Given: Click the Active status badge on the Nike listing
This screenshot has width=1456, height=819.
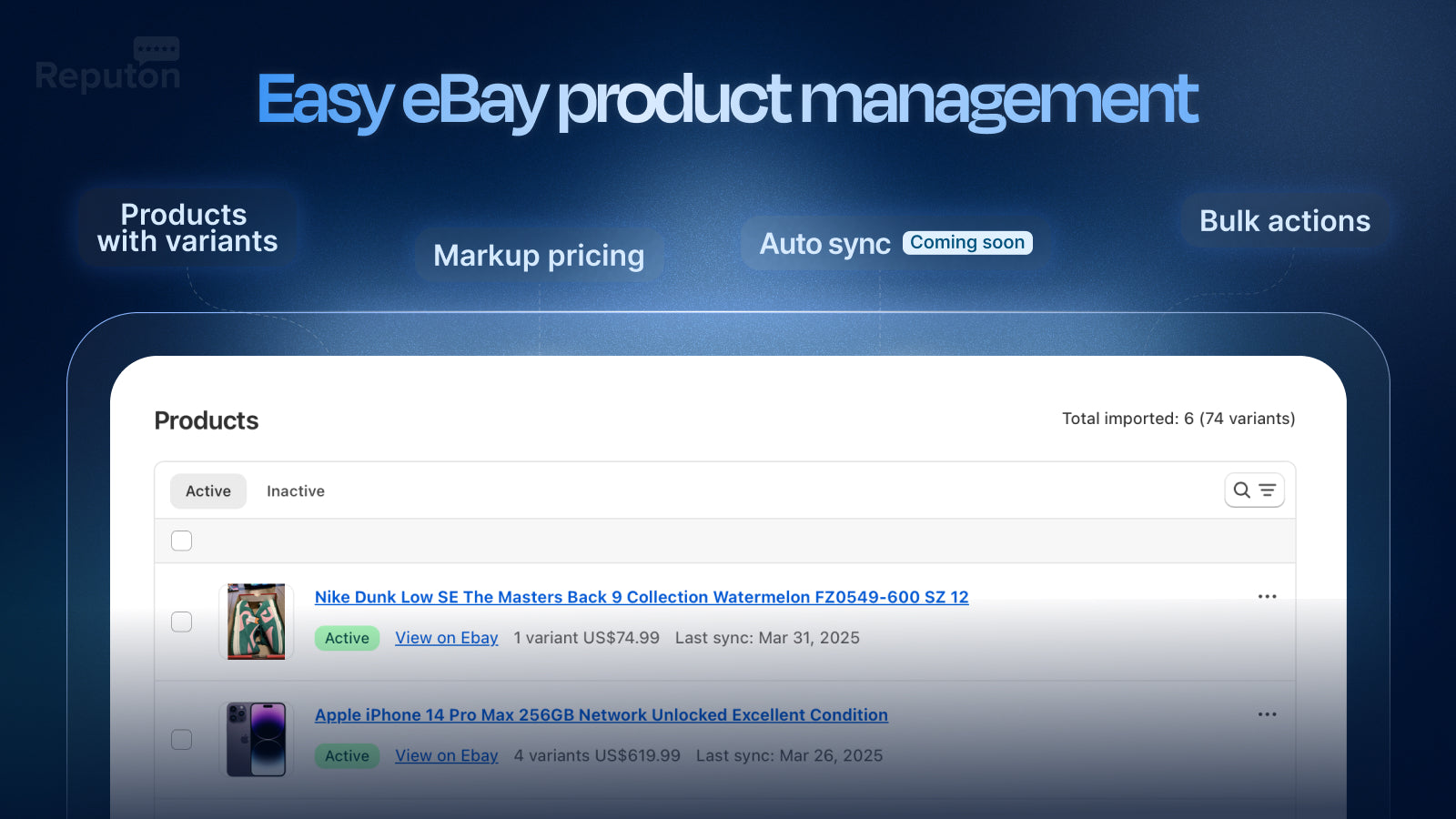Looking at the screenshot, I should 347,638.
